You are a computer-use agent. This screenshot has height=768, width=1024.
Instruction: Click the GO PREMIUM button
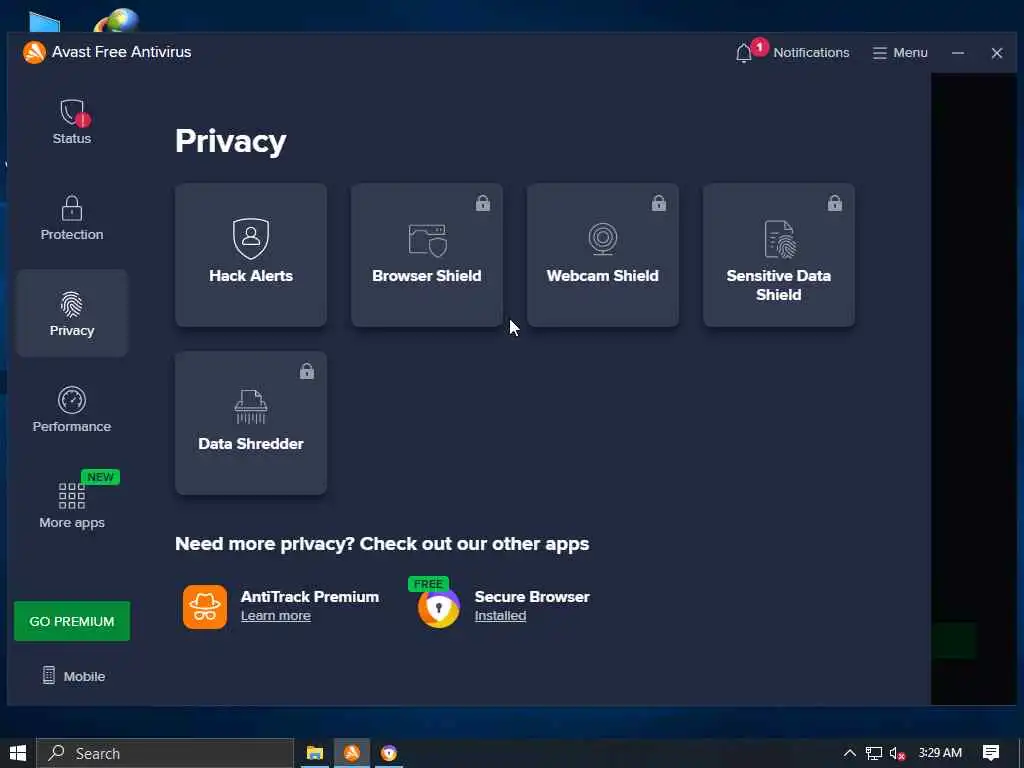pyautogui.click(x=72, y=621)
